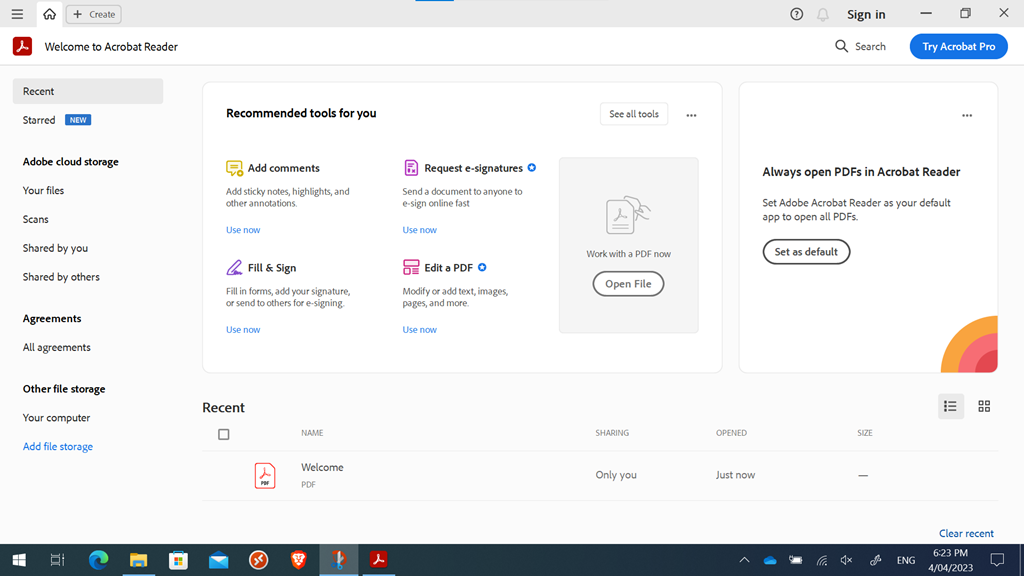The height and width of the screenshot is (576, 1024).
Task: Click the Search magnifier icon
Action: 842,46
